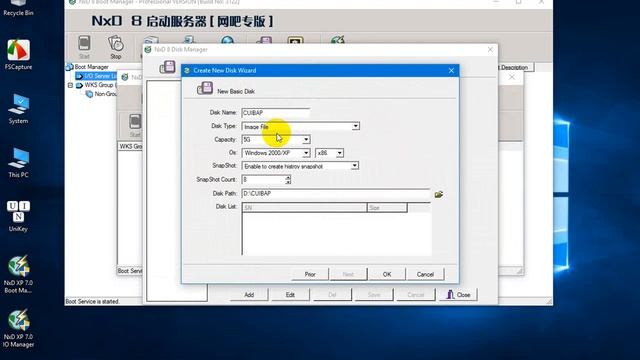Click the Start toolbar icon in Boot Manager
Image resolution: width=640 pixels, height=360 pixels.
point(84,47)
